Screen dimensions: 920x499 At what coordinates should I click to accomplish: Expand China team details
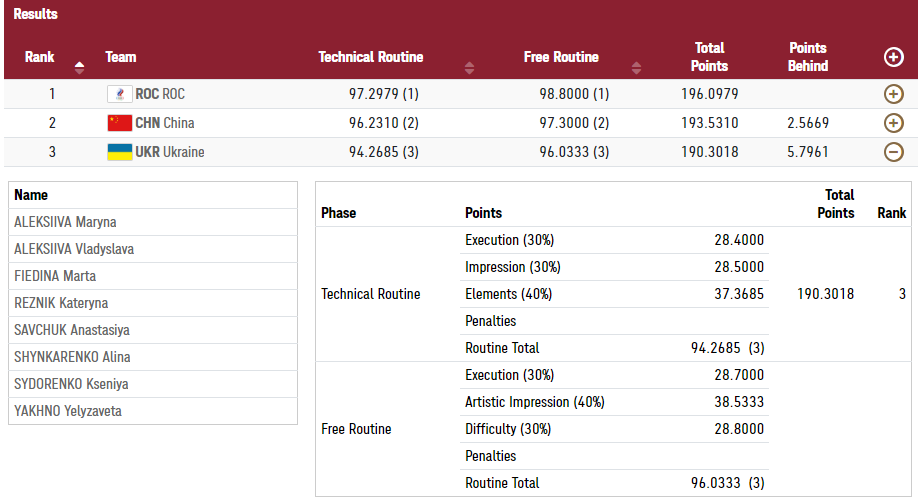tap(894, 123)
